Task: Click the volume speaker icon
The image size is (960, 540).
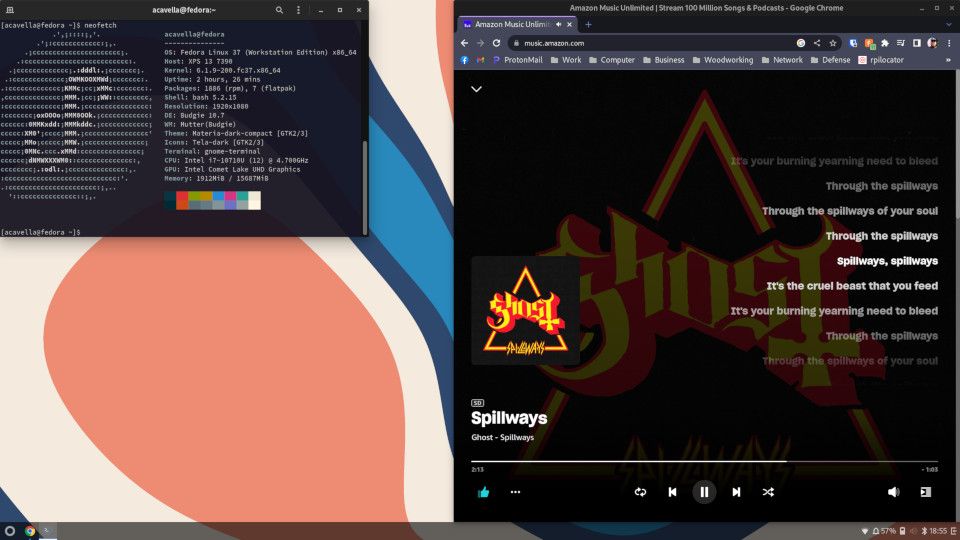Action: [x=894, y=492]
